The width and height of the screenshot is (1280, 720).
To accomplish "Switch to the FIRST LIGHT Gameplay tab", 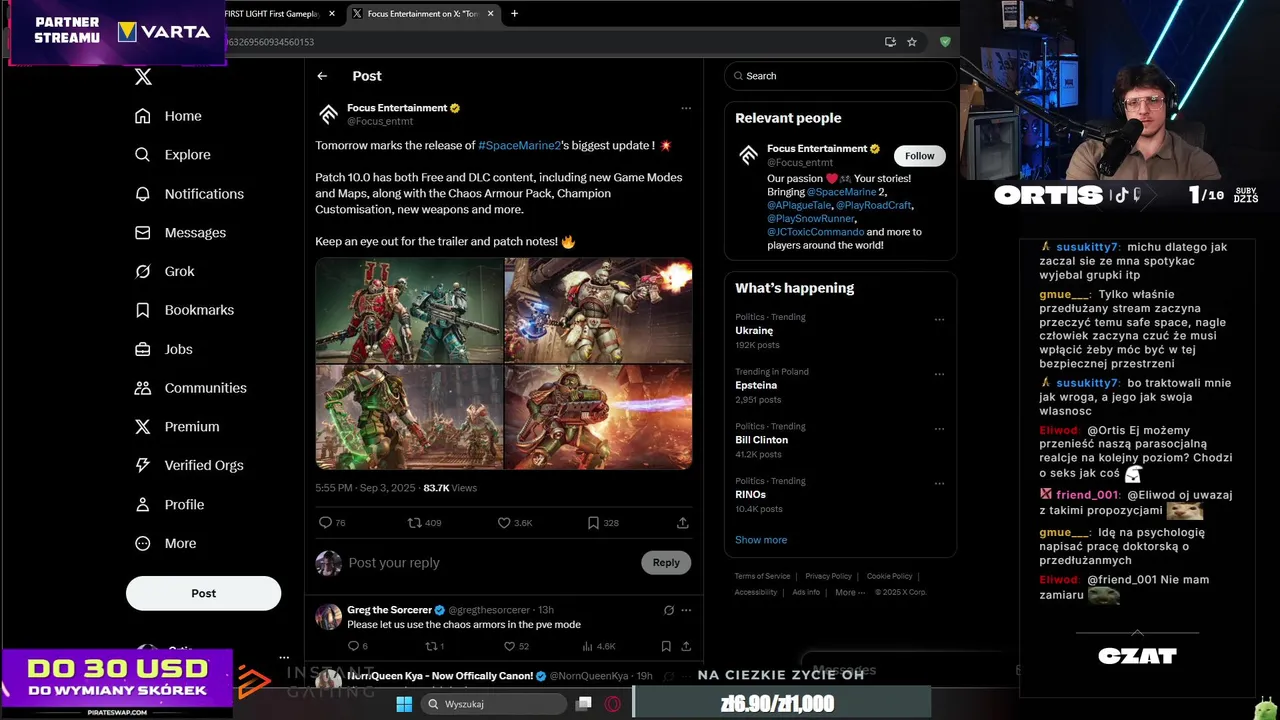I will pyautogui.click(x=279, y=14).
